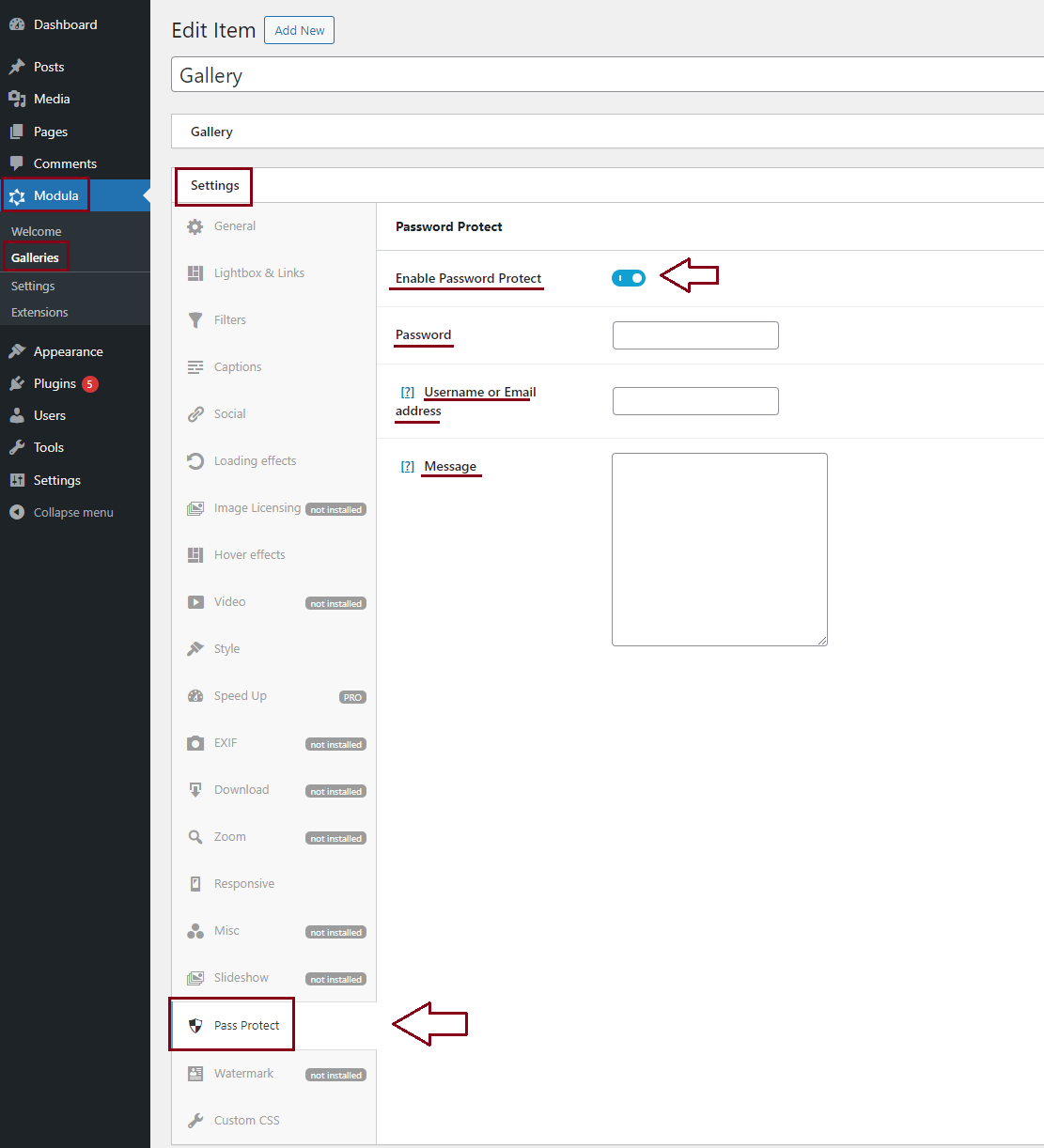This screenshot has width=1044, height=1148.
Task: Show help tooltip next to Message
Action: coord(408,467)
